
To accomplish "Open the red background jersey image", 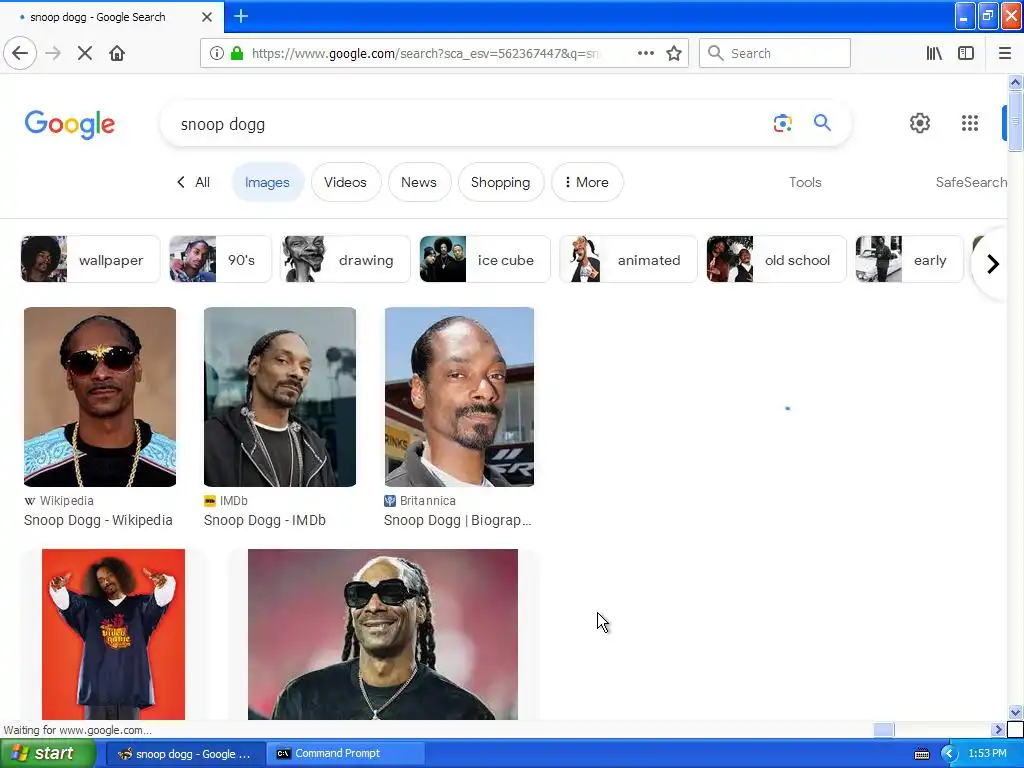I will click(113, 634).
